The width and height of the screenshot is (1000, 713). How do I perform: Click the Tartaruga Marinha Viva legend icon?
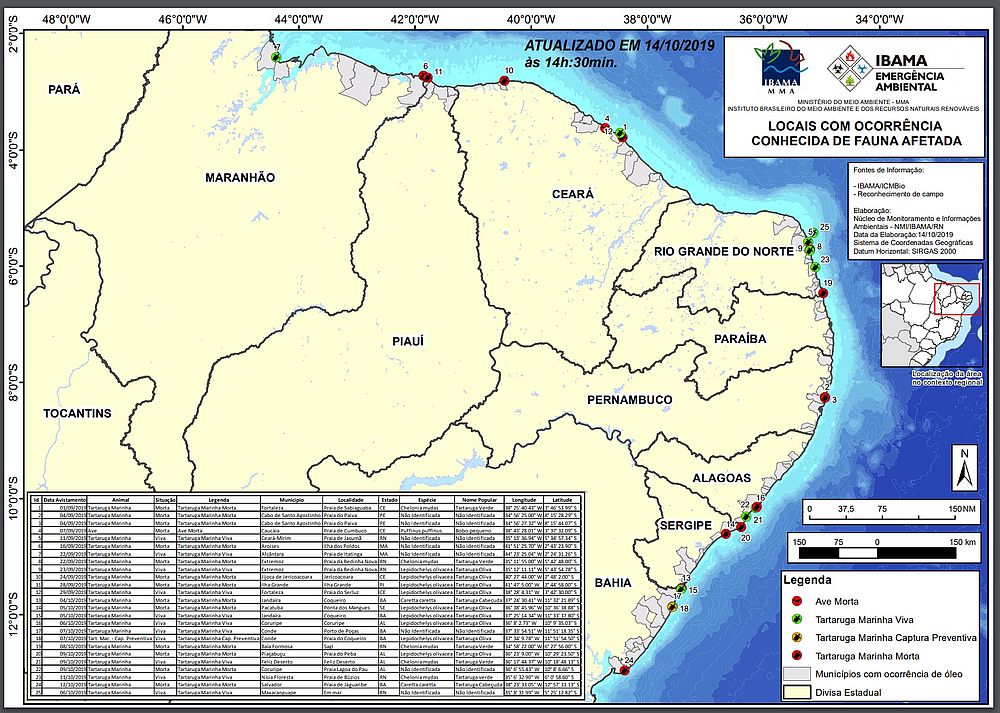(798, 618)
